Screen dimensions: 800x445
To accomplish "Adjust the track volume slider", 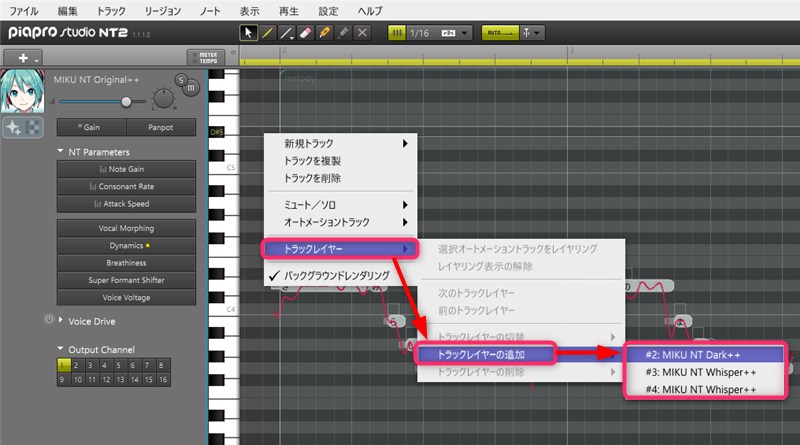I will coord(126,102).
